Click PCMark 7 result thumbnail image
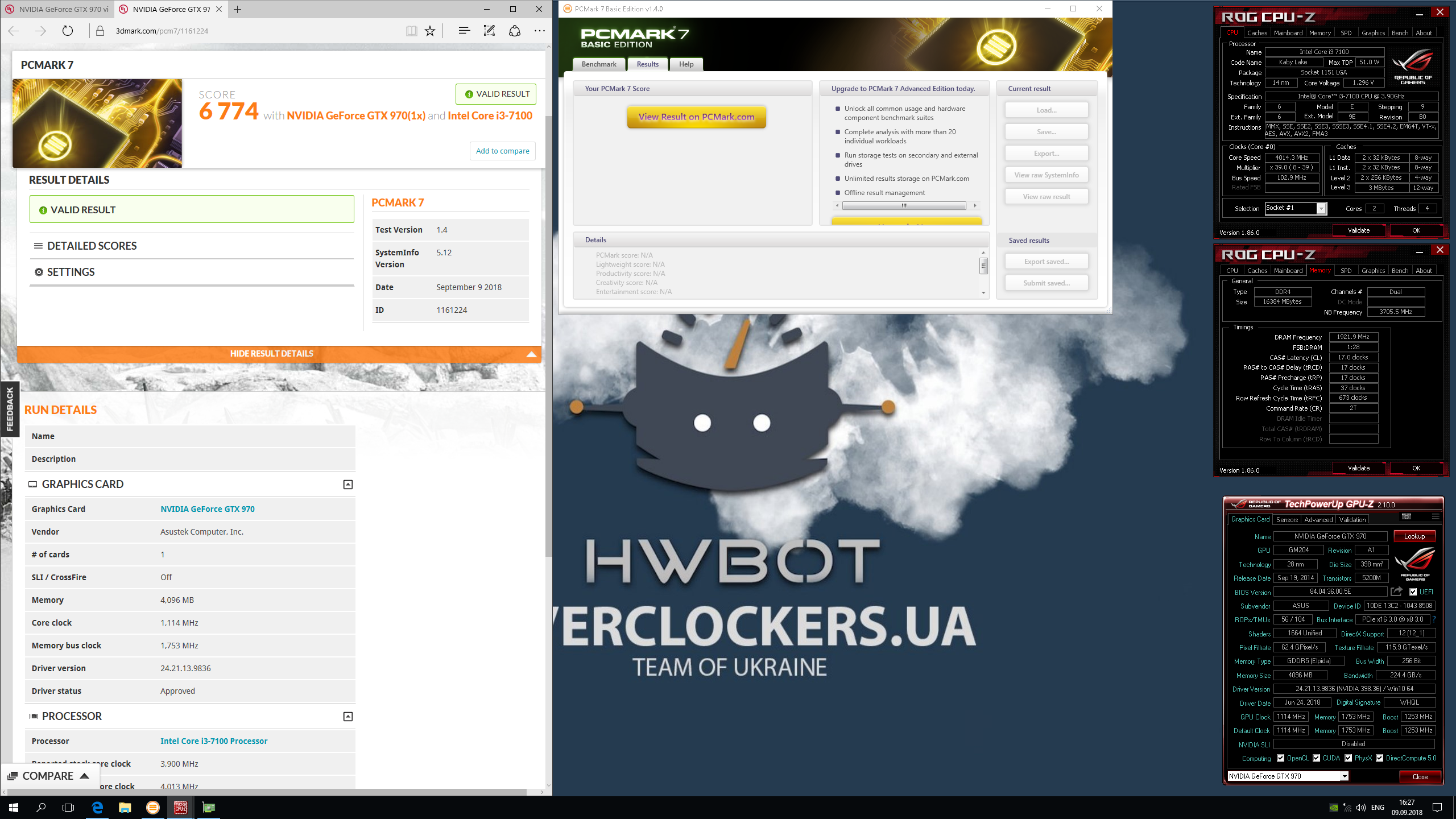The width and height of the screenshot is (1456, 819). [x=97, y=123]
